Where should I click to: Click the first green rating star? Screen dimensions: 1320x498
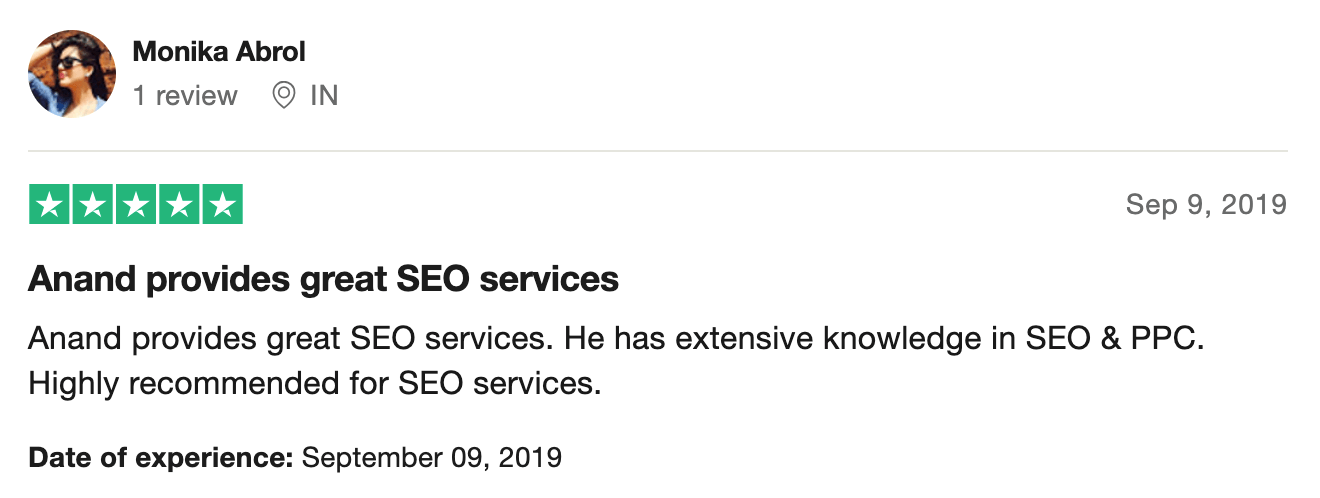pos(49,205)
